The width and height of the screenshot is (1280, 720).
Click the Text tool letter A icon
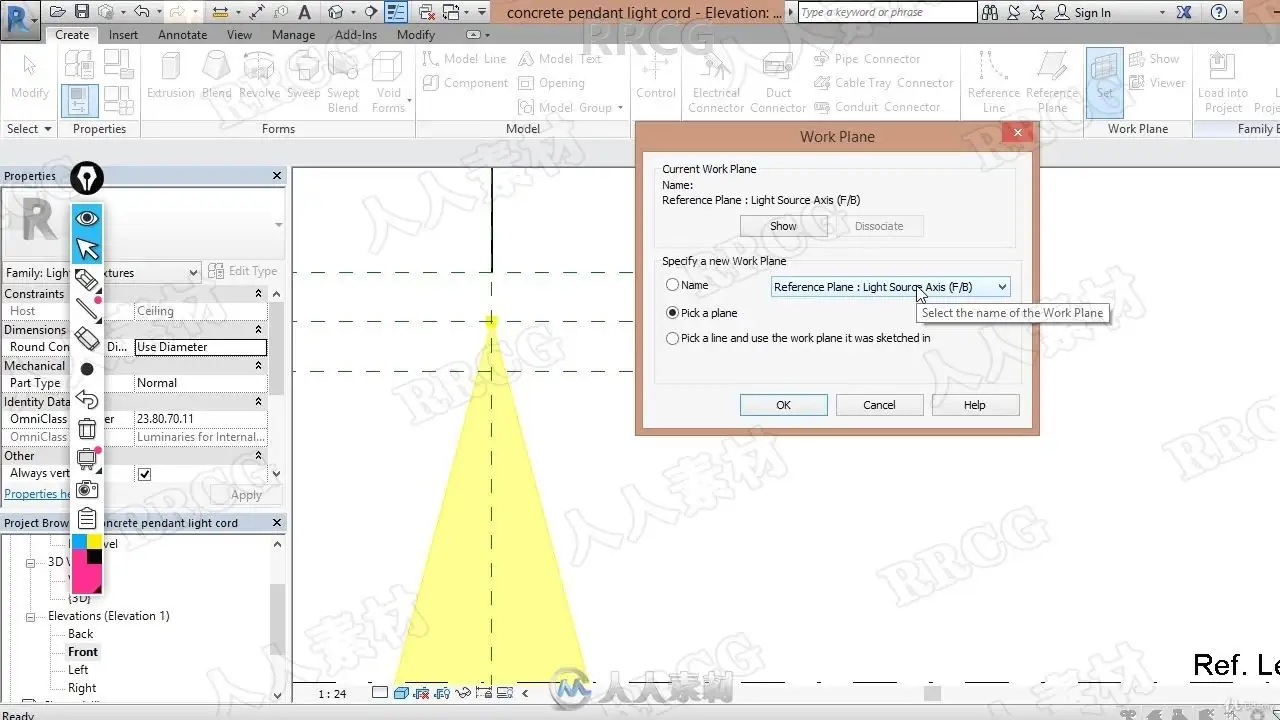coord(305,12)
